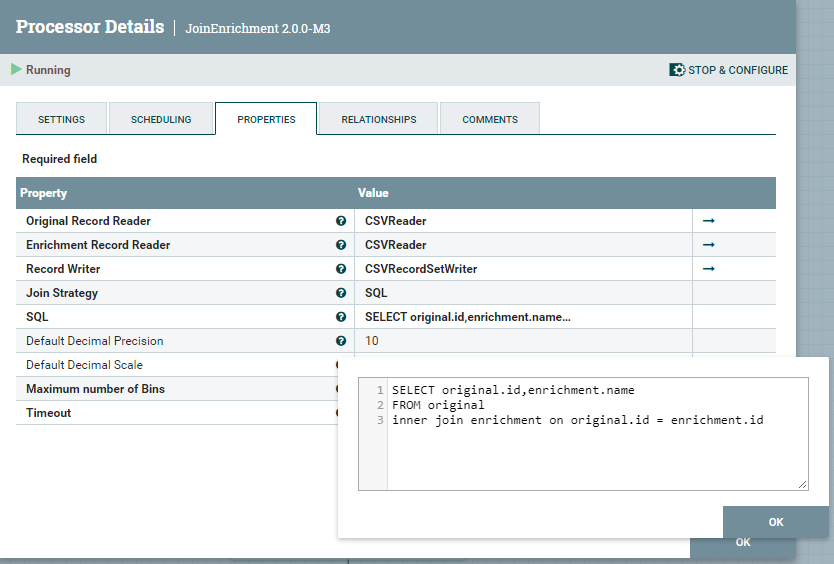Screen dimensions: 834x564
Task: Click help icon next to SQL property
Action: point(341,317)
